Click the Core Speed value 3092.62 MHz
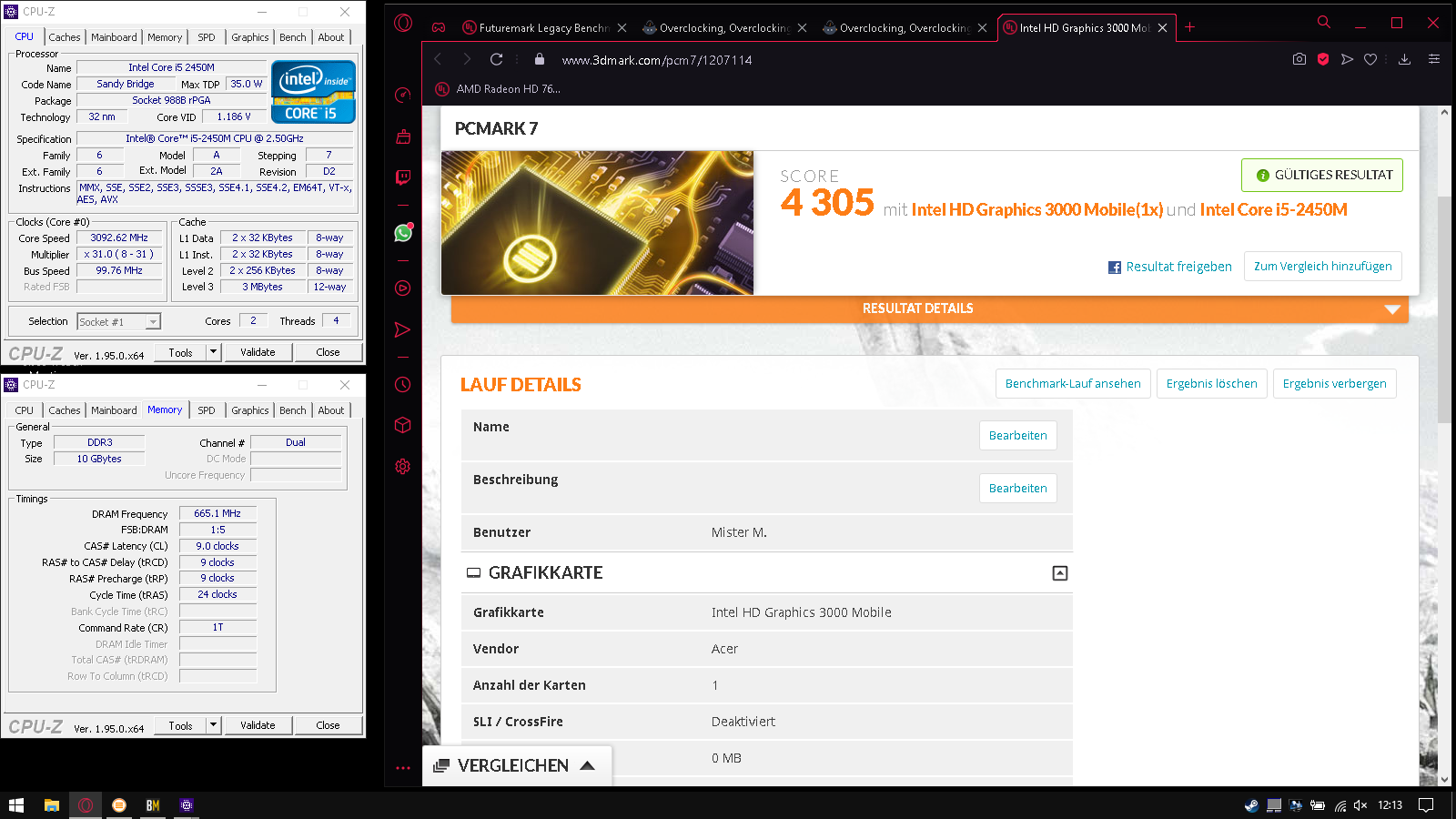This screenshot has width=1456, height=819. coord(119,238)
